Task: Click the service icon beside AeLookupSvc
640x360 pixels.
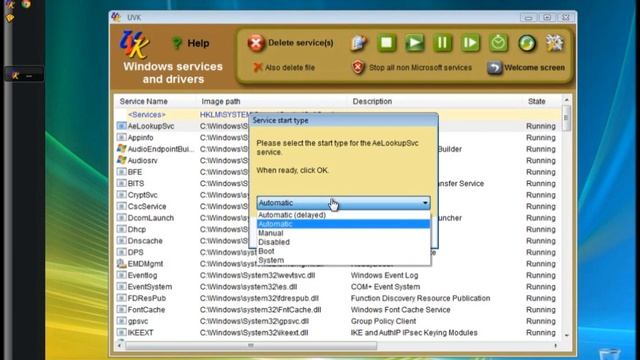Action: pos(121,126)
